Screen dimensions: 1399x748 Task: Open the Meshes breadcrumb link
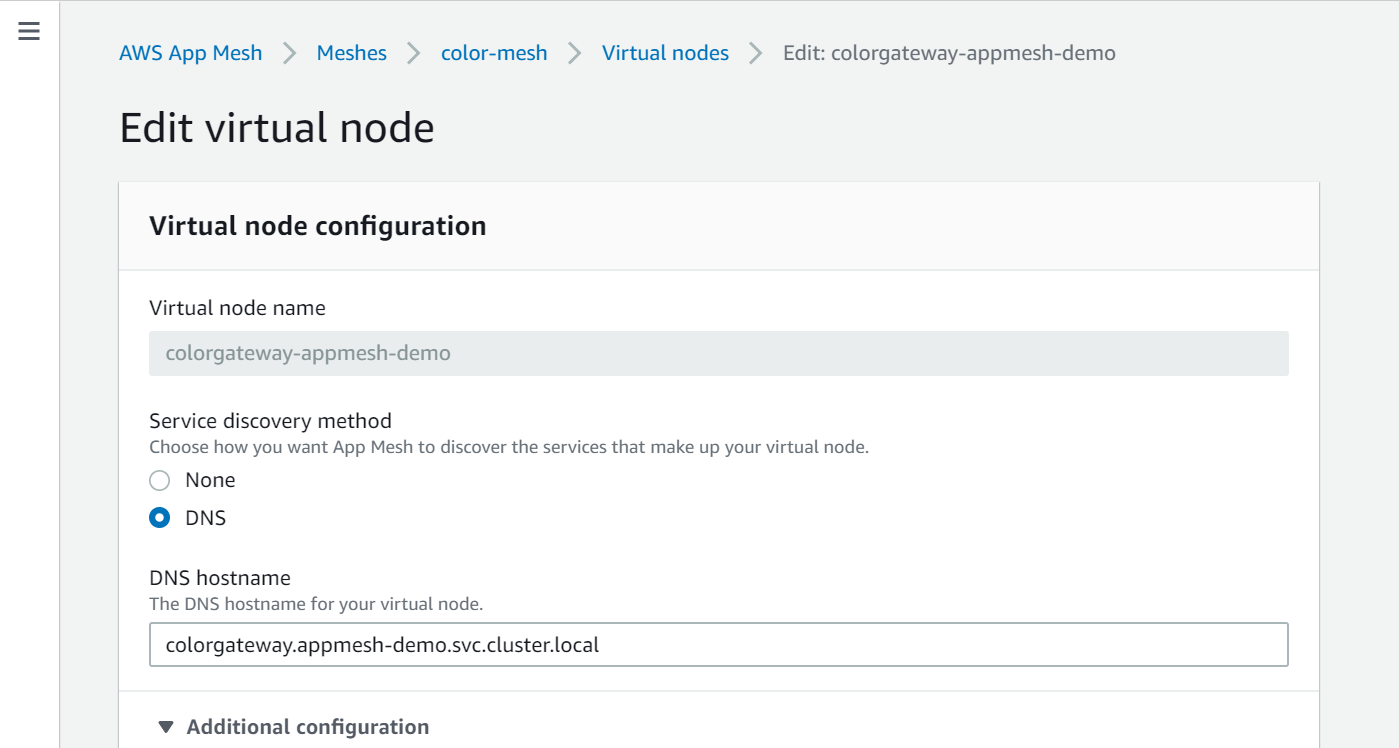352,53
